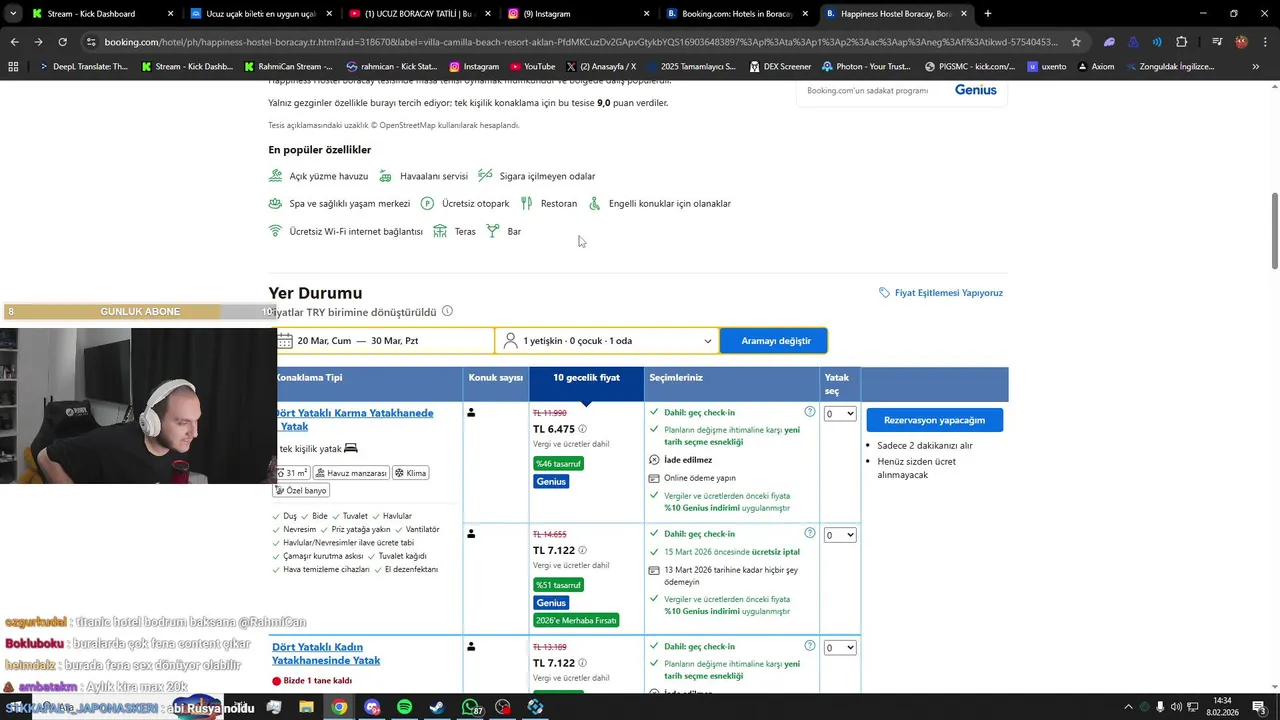This screenshot has width=1280, height=720.
Task: Open the Chrome extensions puzzle icon
Action: click(x=1181, y=42)
